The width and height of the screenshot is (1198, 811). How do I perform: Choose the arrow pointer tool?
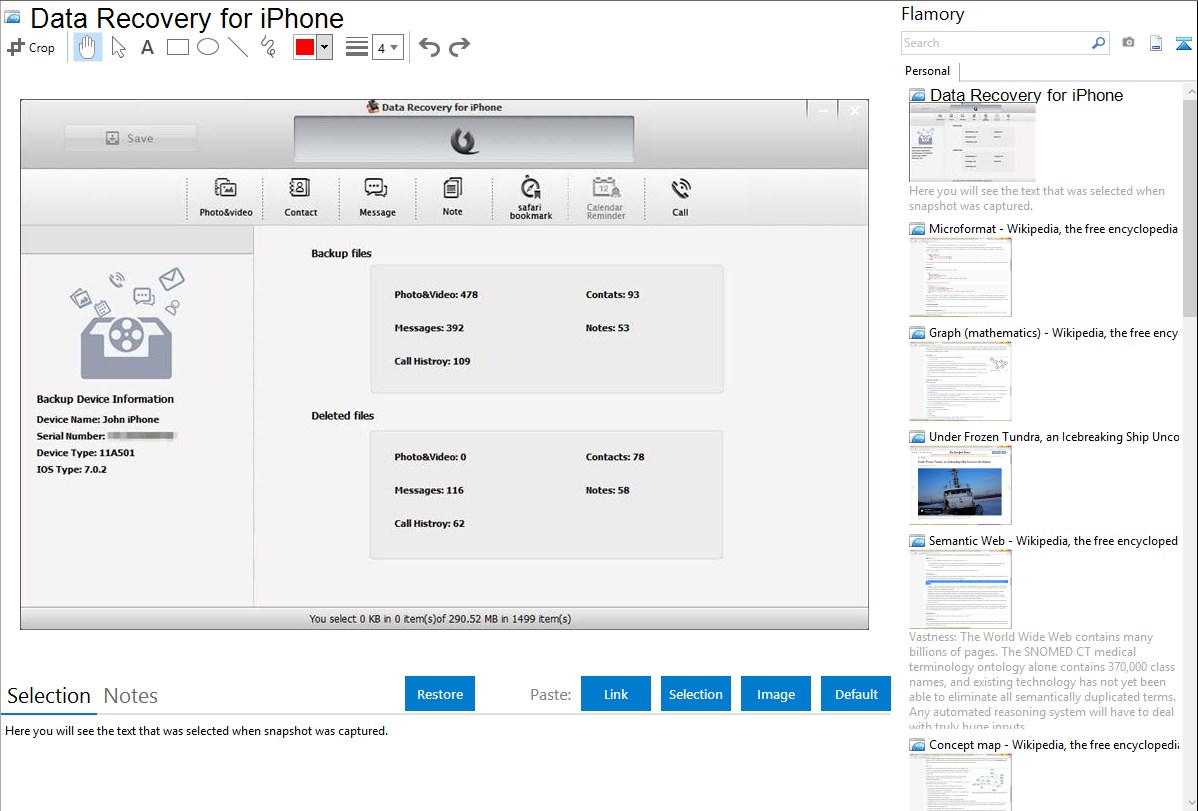[118, 47]
